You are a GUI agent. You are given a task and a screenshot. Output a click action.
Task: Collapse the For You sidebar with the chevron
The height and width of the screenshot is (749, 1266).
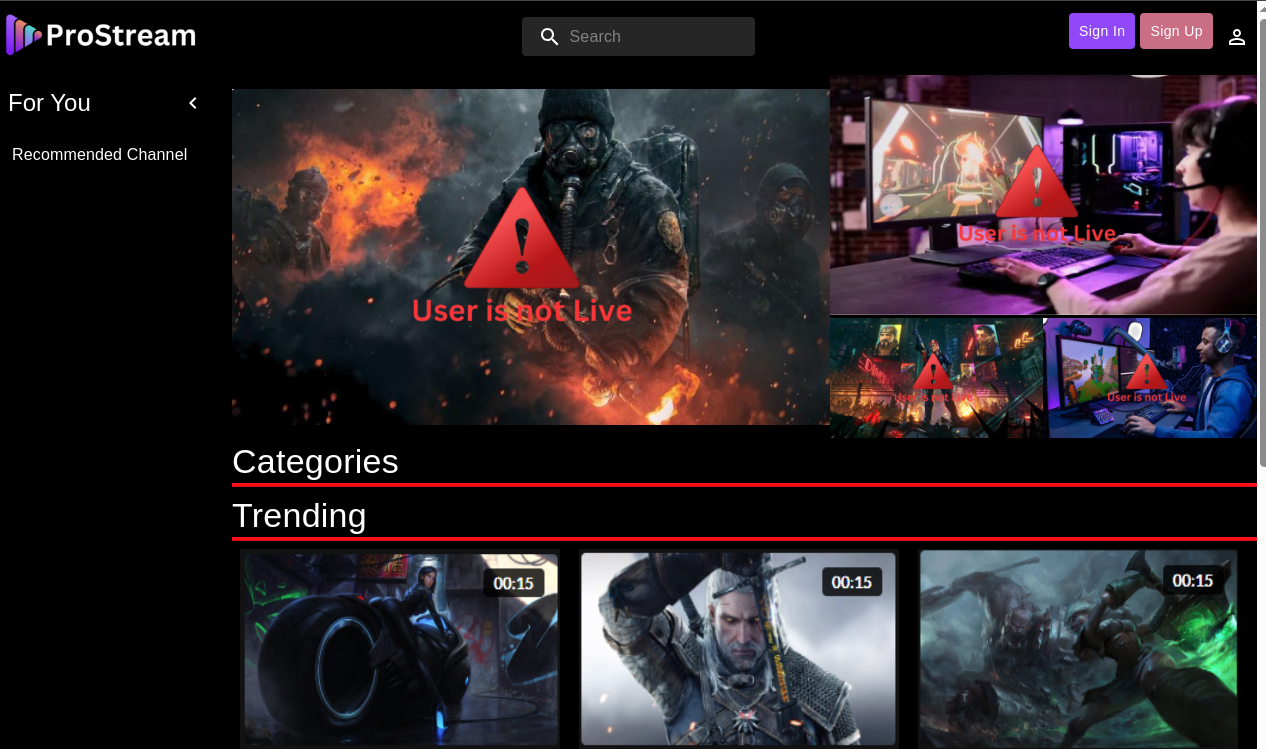(192, 102)
